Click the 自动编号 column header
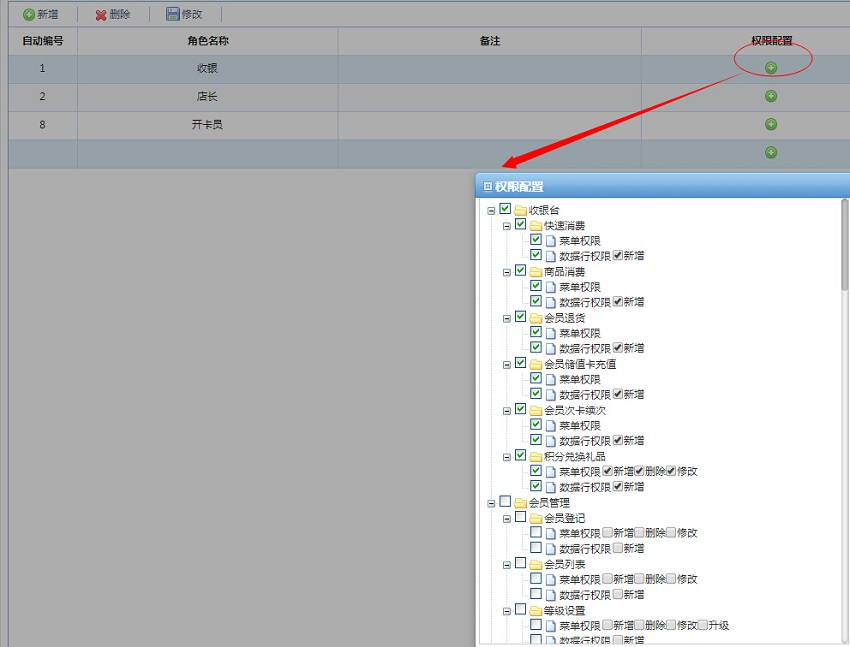The height and width of the screenshot is (647, 850). point(43,41)
